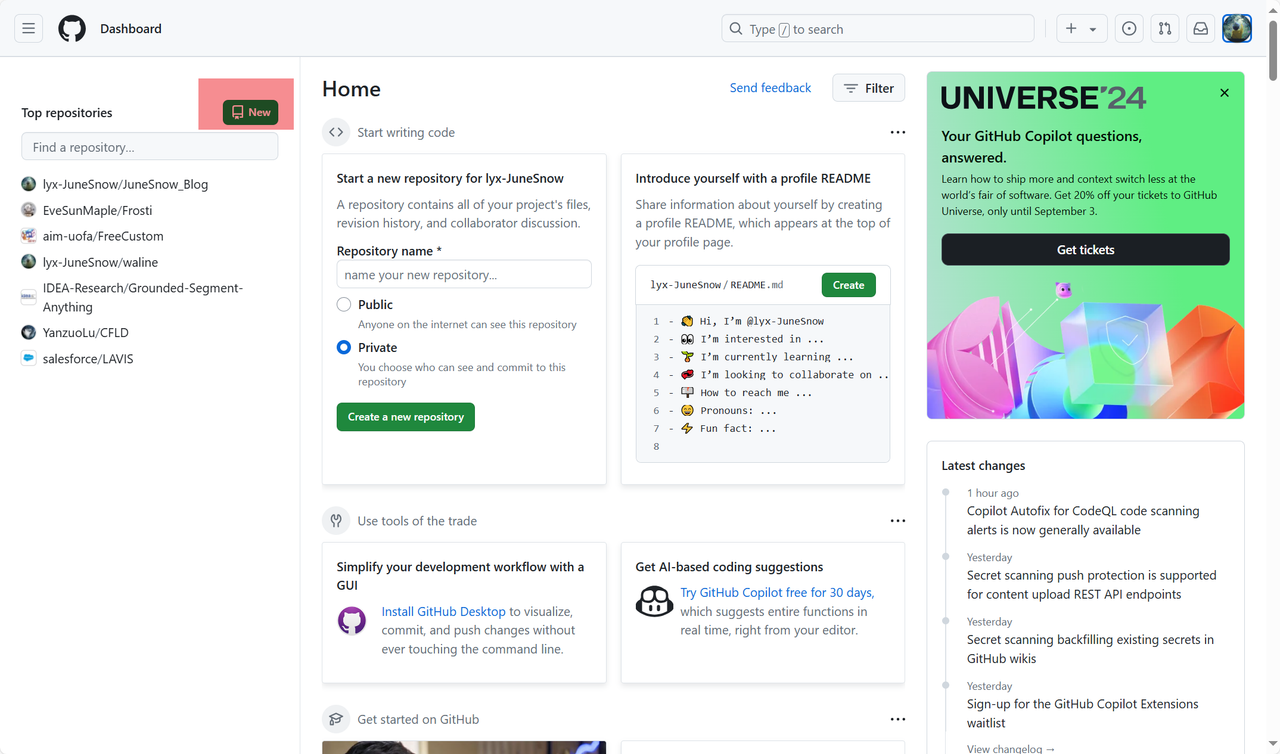The height and width of the screenshot is (754, 1280).
Task: Click the GitHub Octocat logo
Action: point(72,29)
